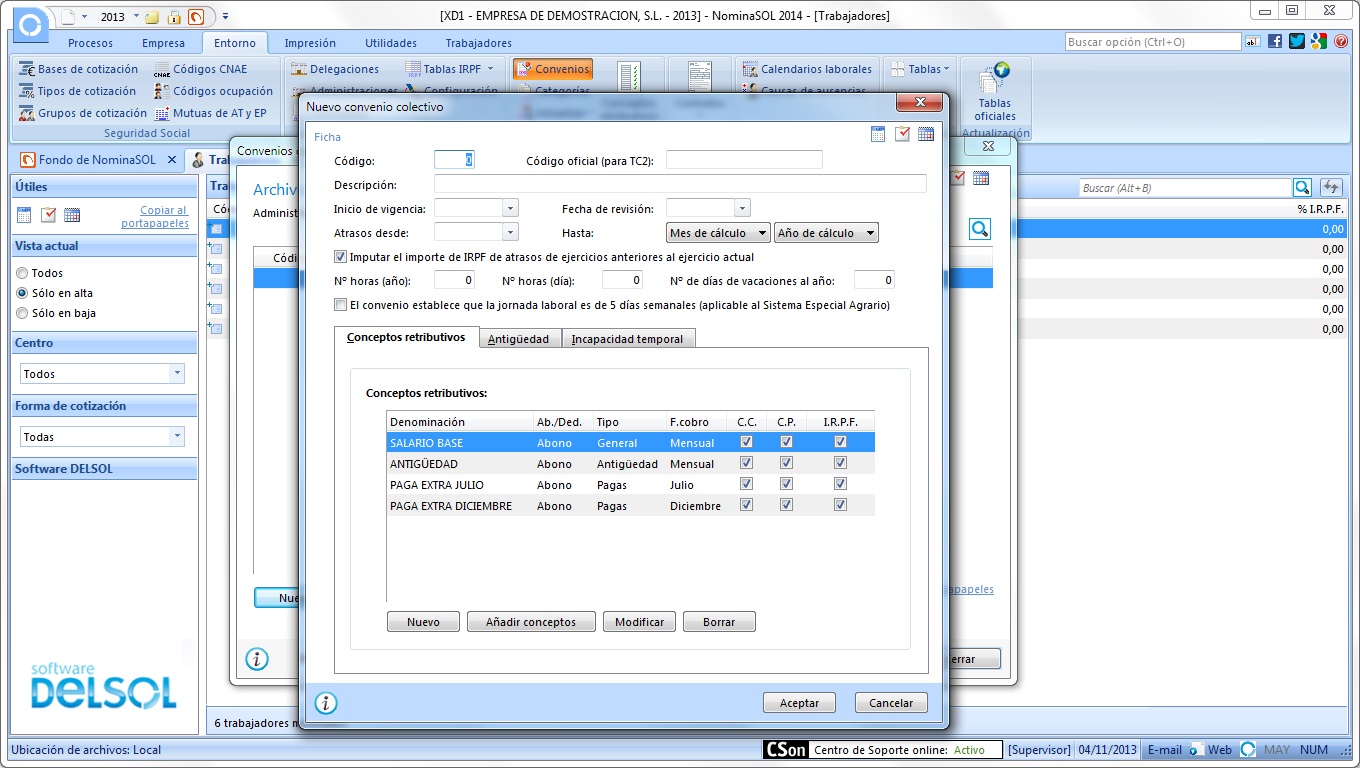The height and width of the screenshot is (768, 1360).
Task: Click the Buscar opción (Ctrl+O) field
Action: [x=1153, y=42]
